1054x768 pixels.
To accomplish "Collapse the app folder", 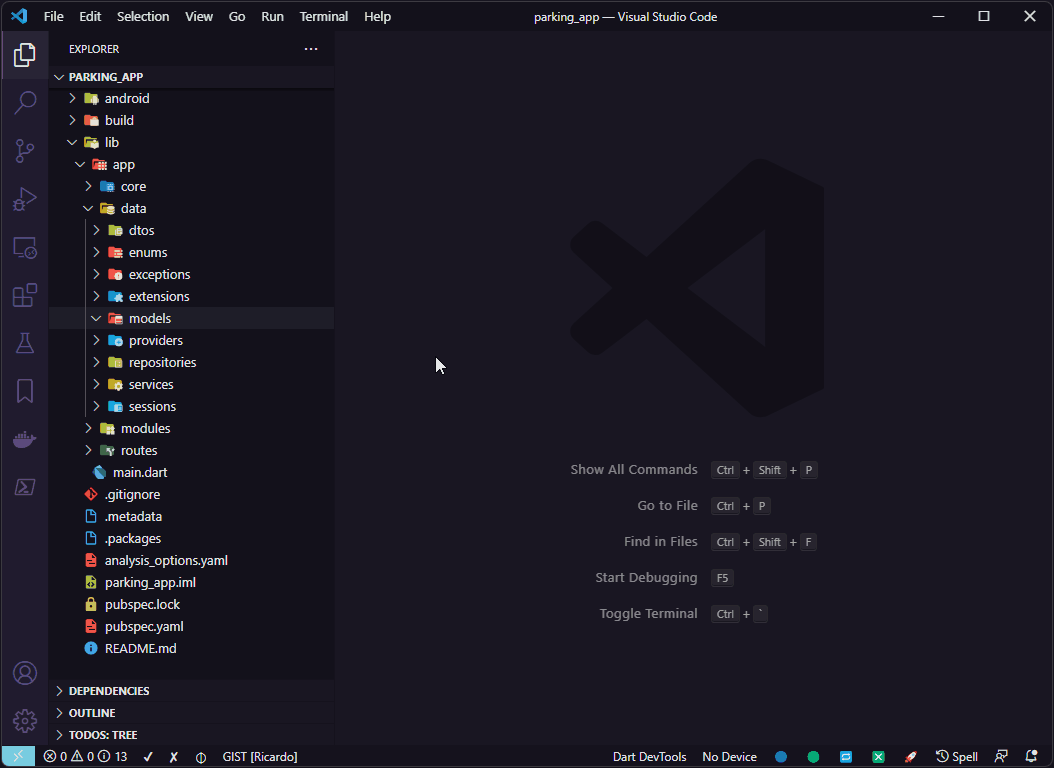I will [81, 165].
